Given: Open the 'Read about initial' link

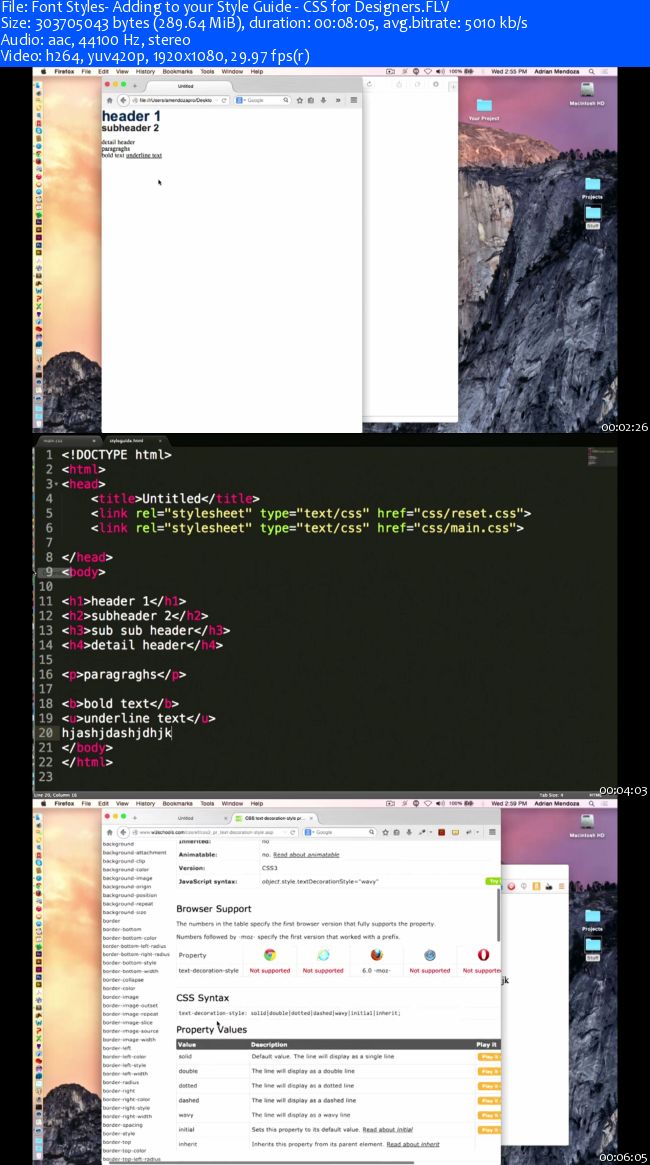Looking at the screenshot, I should (387, 1129).
